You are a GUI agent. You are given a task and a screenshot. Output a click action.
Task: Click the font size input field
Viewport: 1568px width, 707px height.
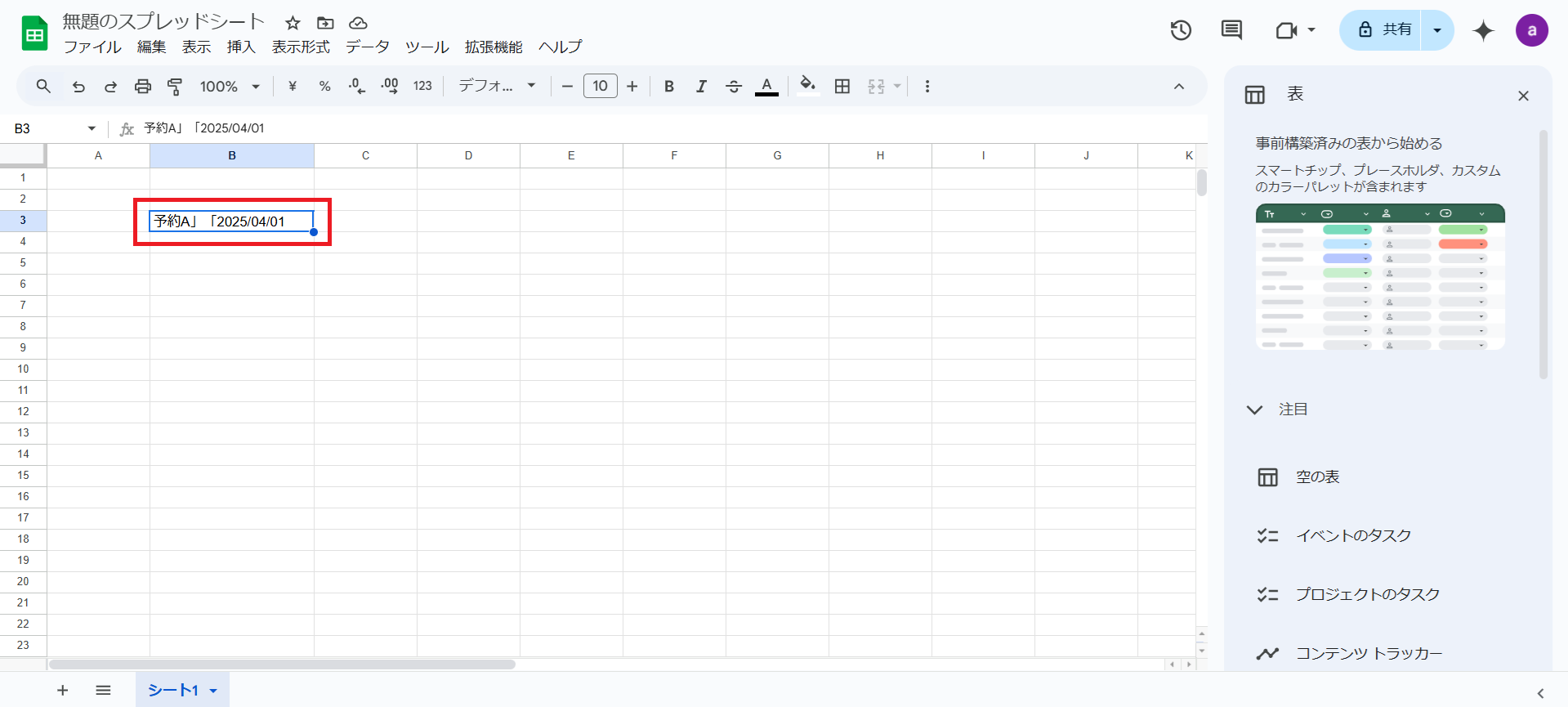point(600,86)
